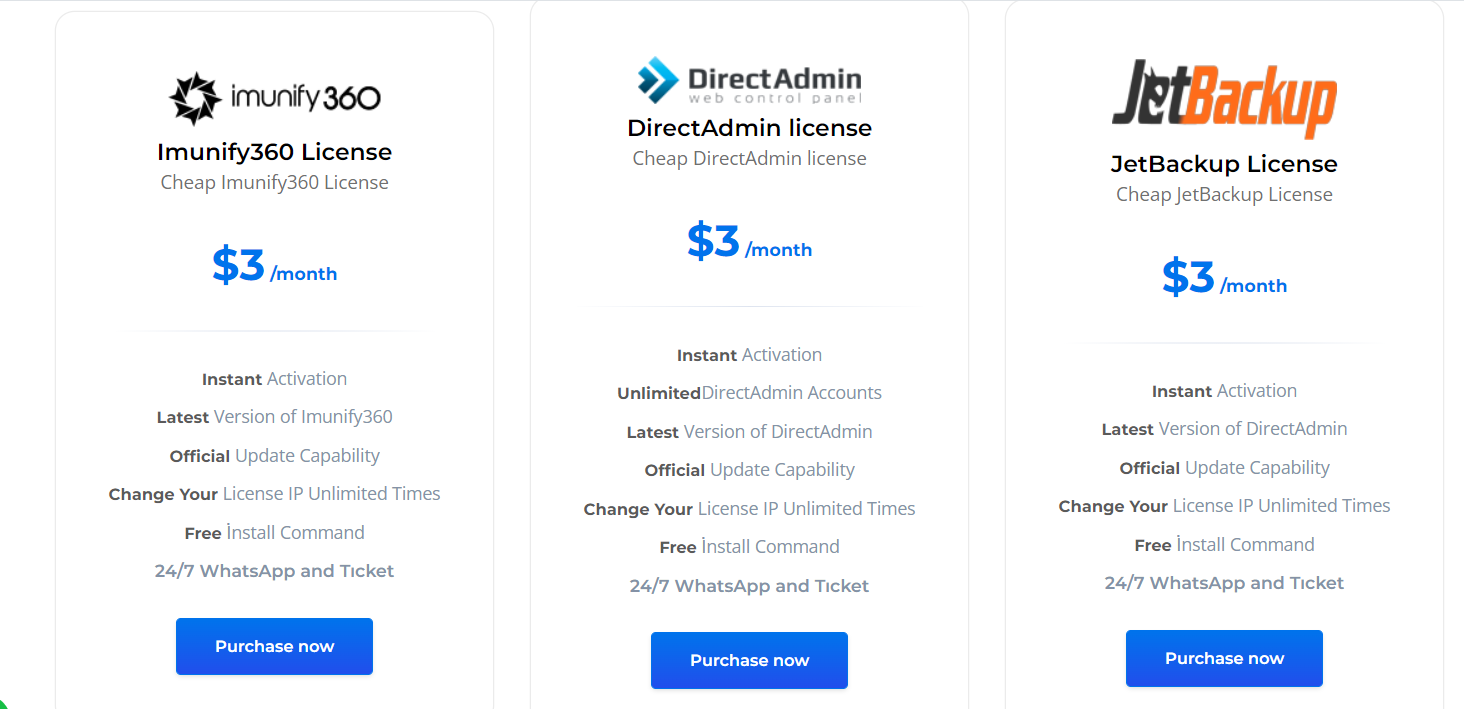This screenshot has height=709, width=1464.
Task: Click the $3 /month price on JetBackup card
Action: coord(1224,278)
